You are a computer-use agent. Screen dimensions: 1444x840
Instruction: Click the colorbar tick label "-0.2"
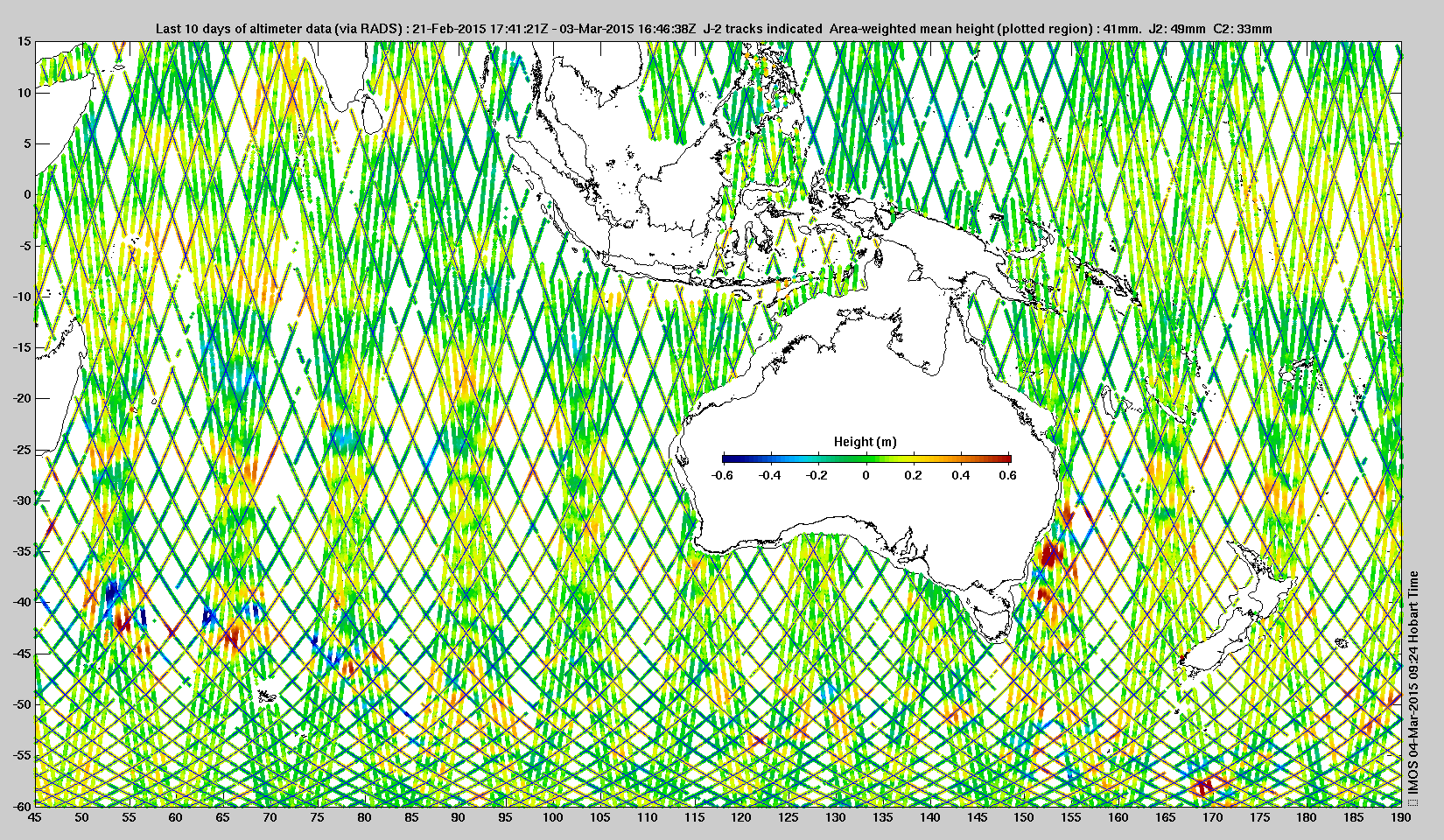point(817,475)
